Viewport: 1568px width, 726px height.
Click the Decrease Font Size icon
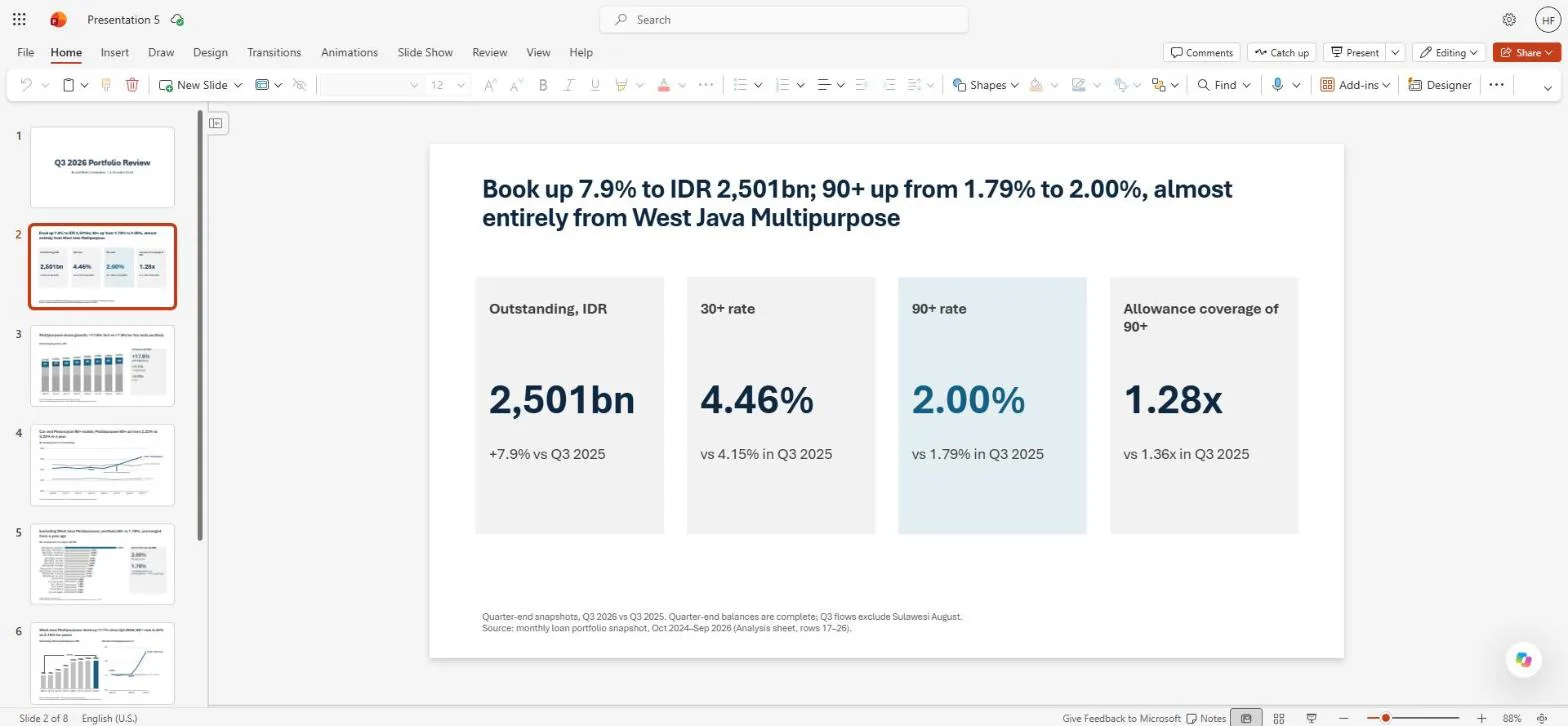coord(516,85)
